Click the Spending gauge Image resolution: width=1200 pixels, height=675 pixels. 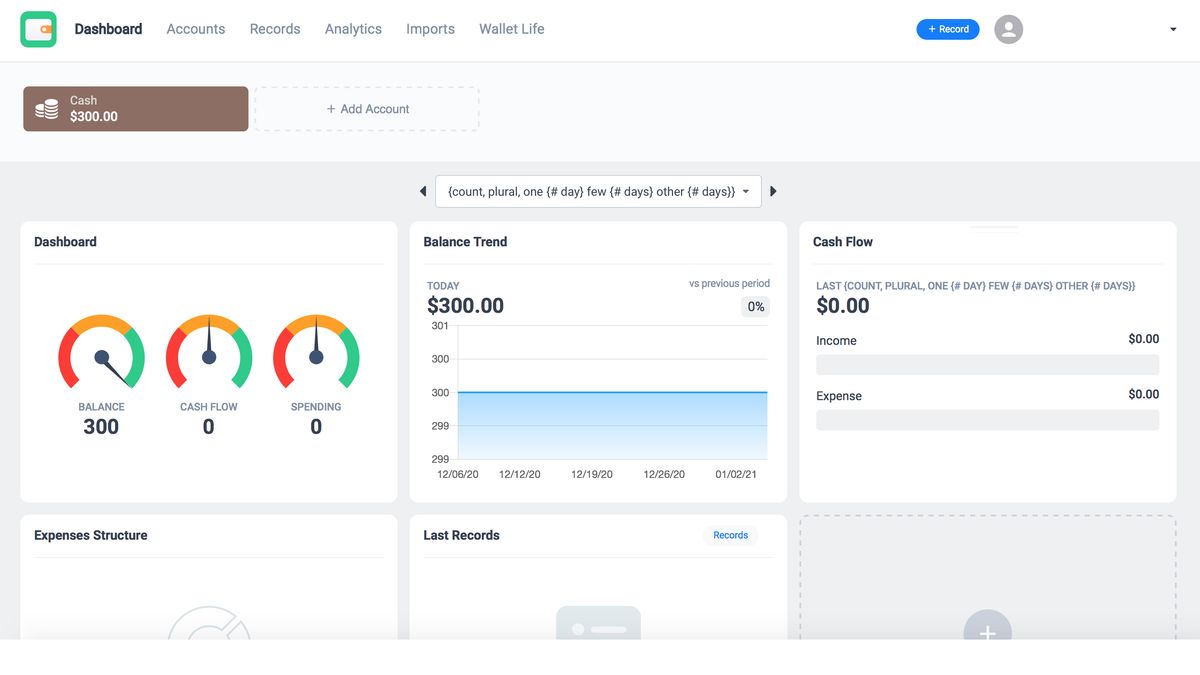coord(316,355)
